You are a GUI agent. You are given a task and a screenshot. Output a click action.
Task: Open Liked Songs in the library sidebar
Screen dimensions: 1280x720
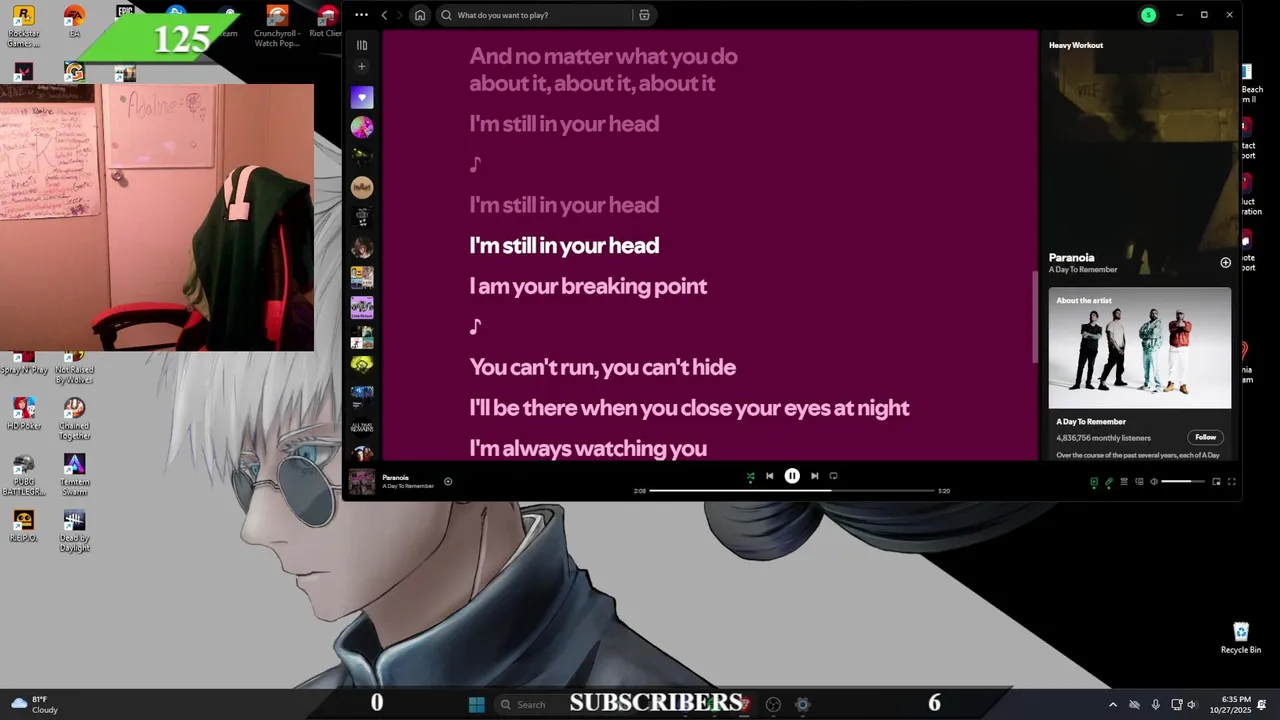362,97
